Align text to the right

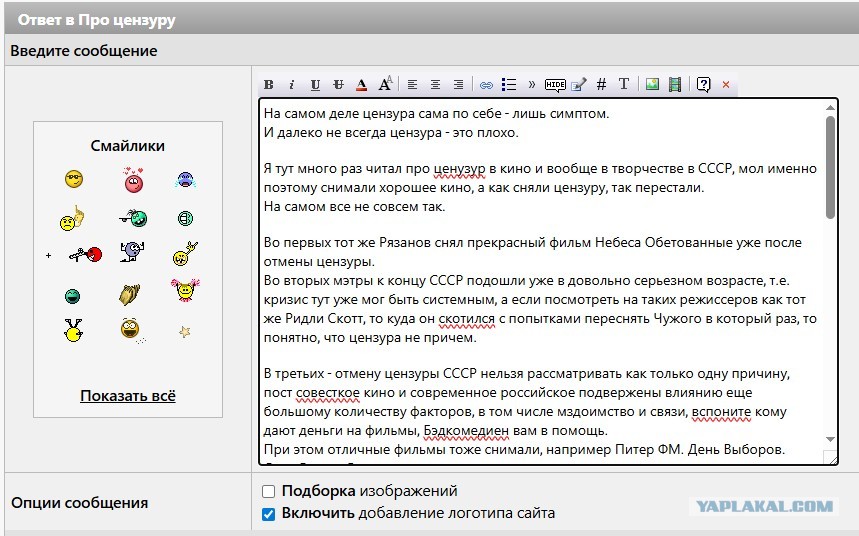[458, 84]
